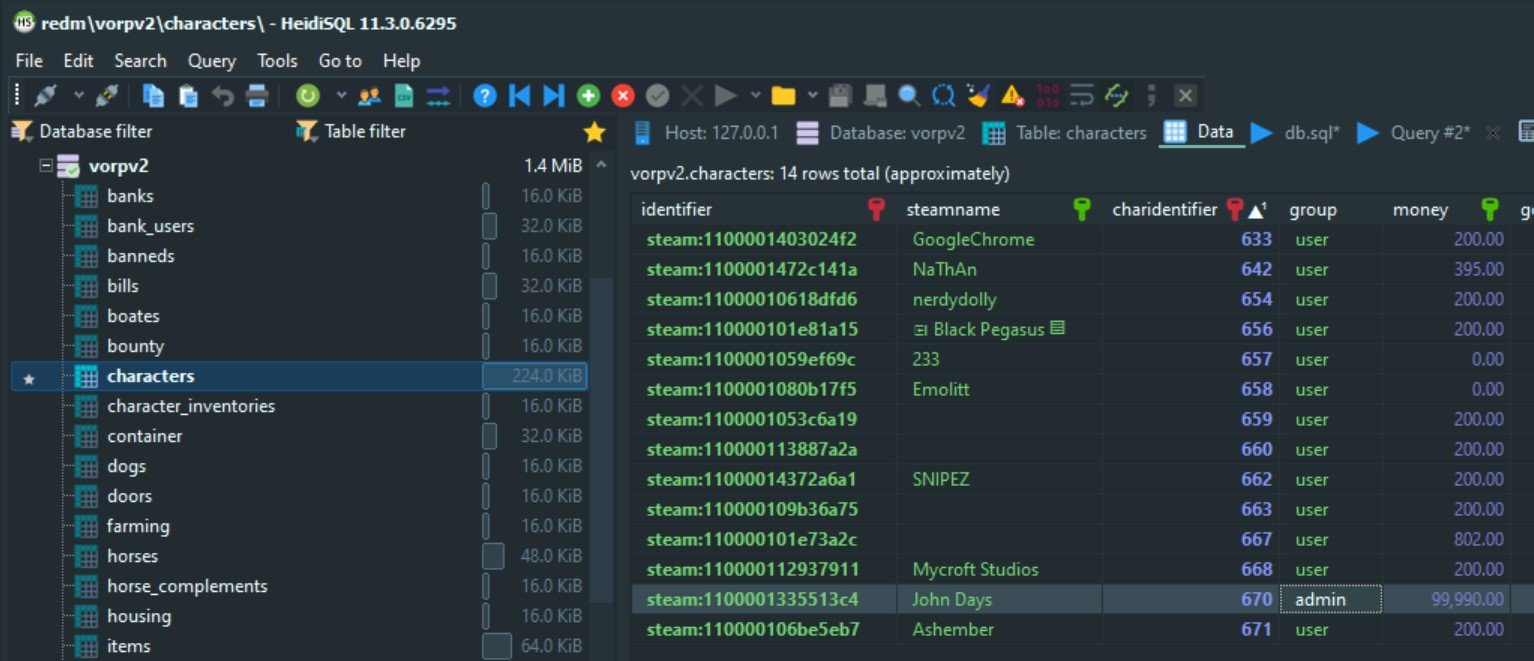This screenshot has width=1534, height=661.
Task: Collapse the vorpv2 database tree node
Action: (x=45, y=166)
